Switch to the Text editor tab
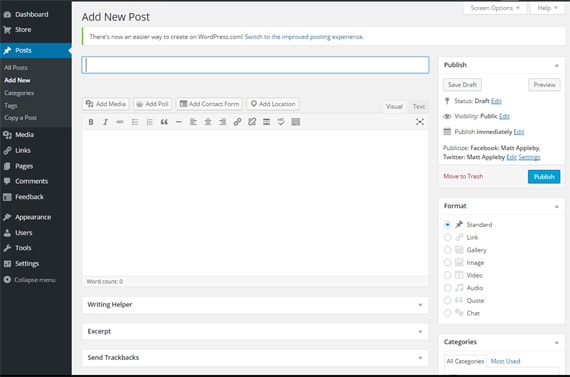This screenshot has width=570, height=377. (419, 107)
